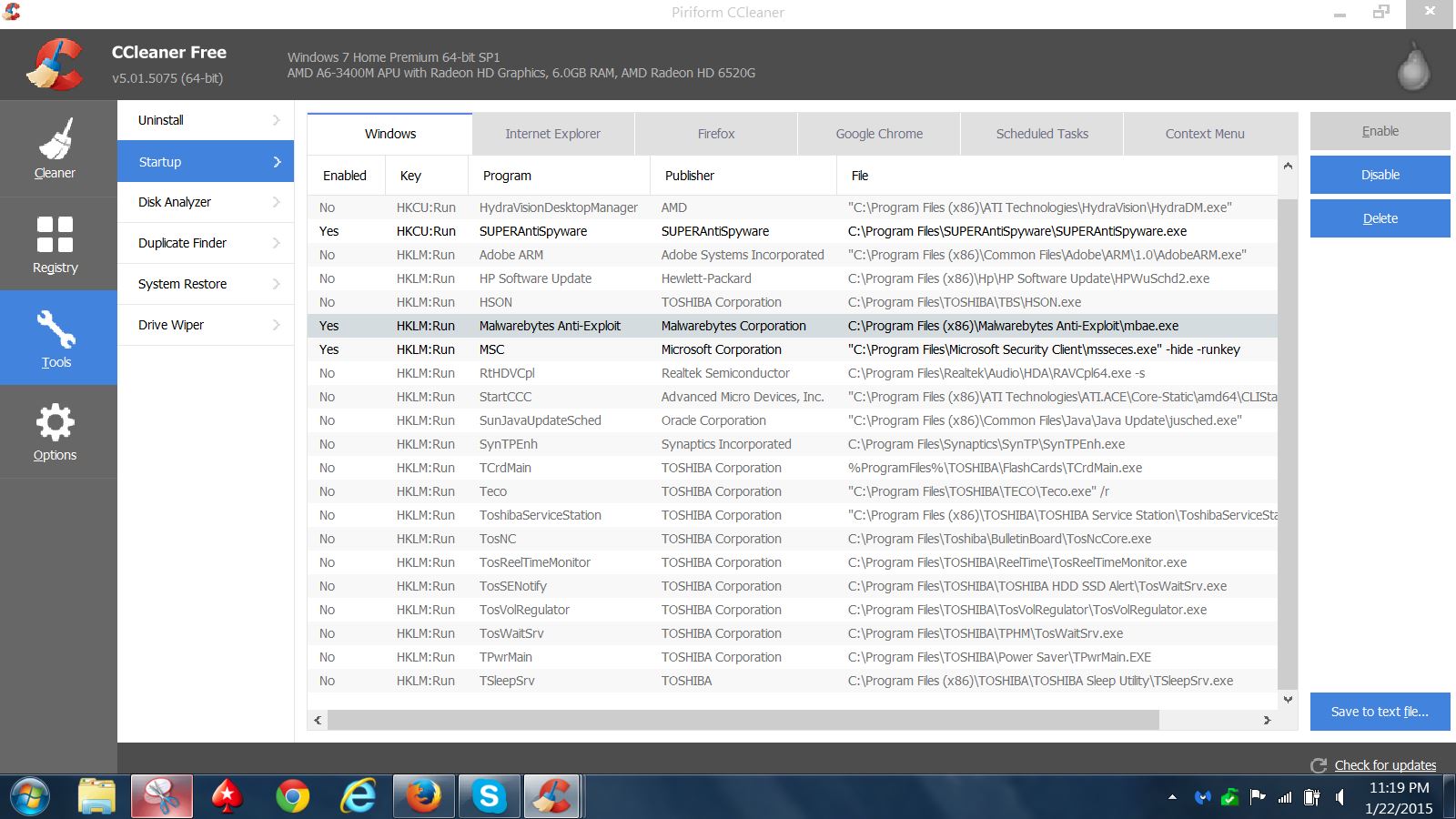The height and width of the screenshot is (819, 1456).
Task: Expand the System Restore chevron
Action: point(277,284)
